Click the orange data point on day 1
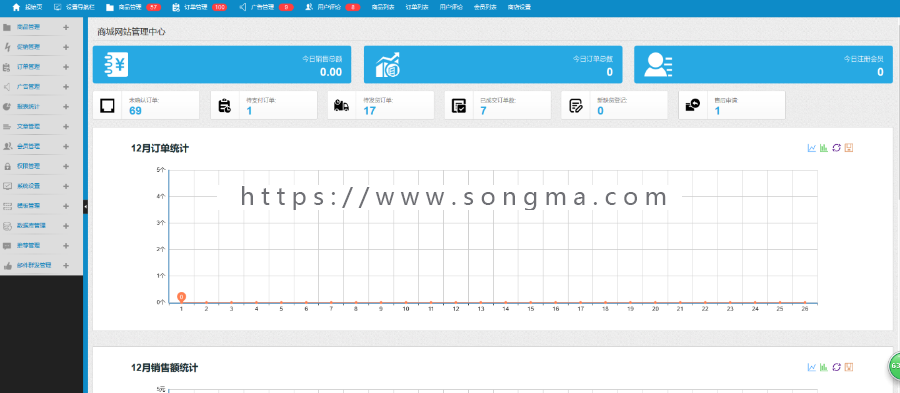Viewport: 900px width, 393px height. [181, 297]
